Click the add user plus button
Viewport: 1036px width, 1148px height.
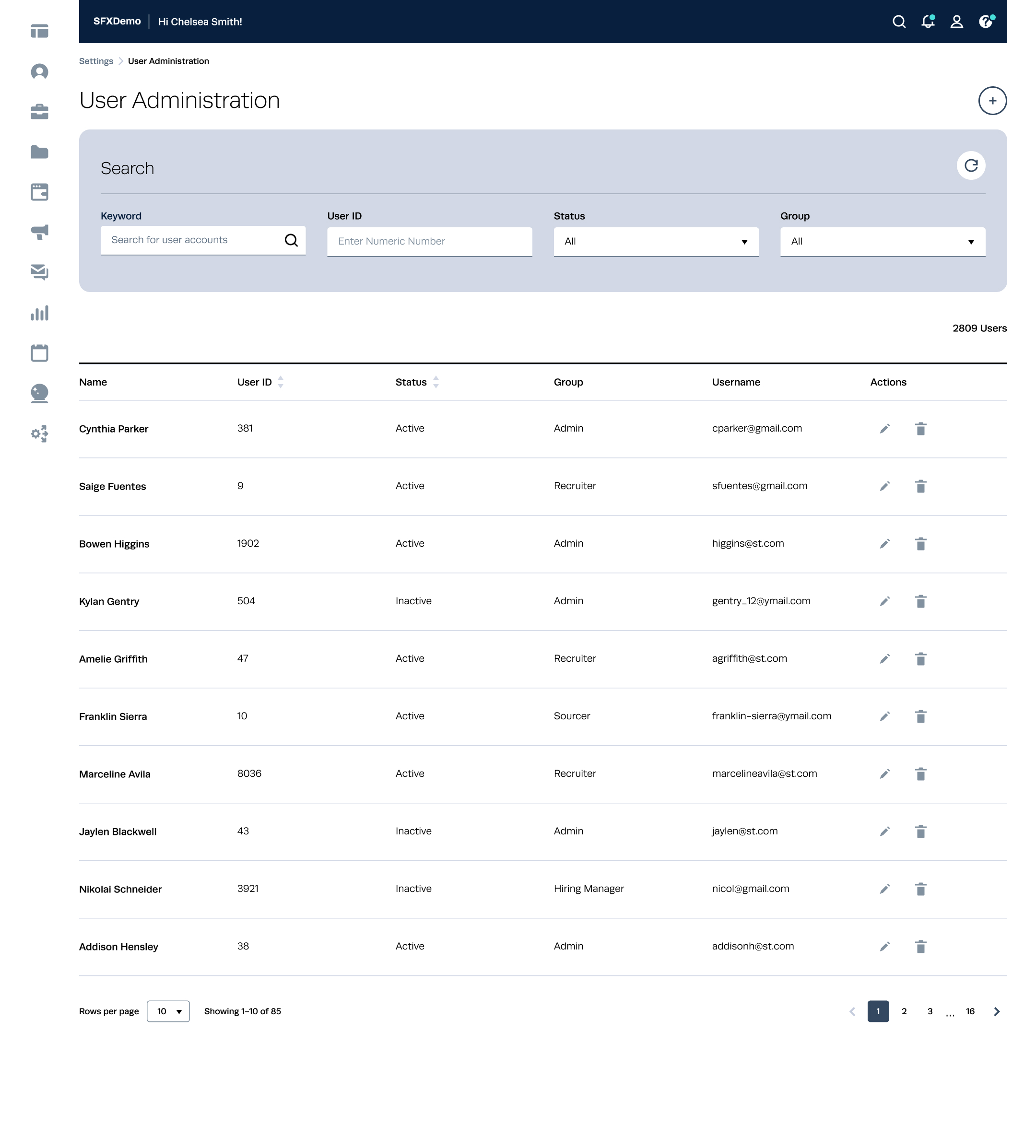[992, 101]
